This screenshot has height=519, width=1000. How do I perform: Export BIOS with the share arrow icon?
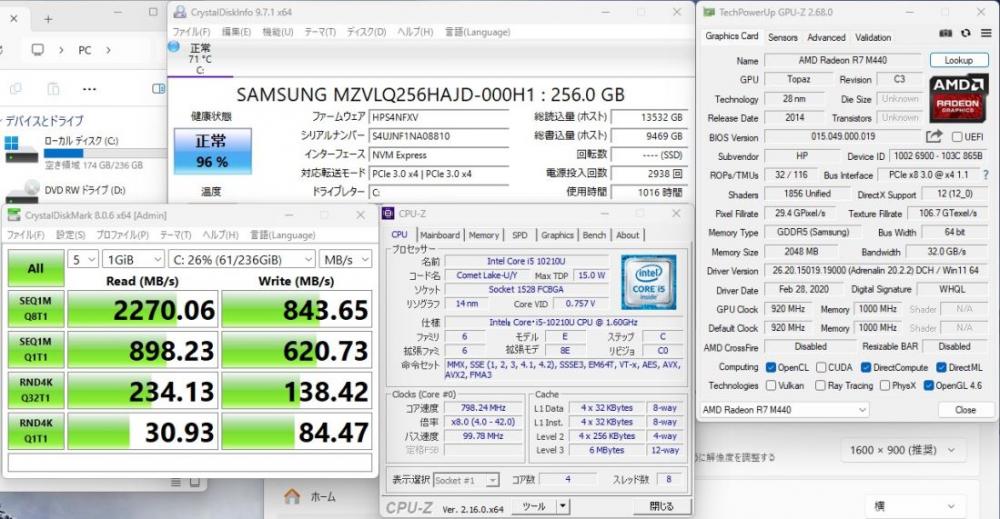(x=934, y=136)
